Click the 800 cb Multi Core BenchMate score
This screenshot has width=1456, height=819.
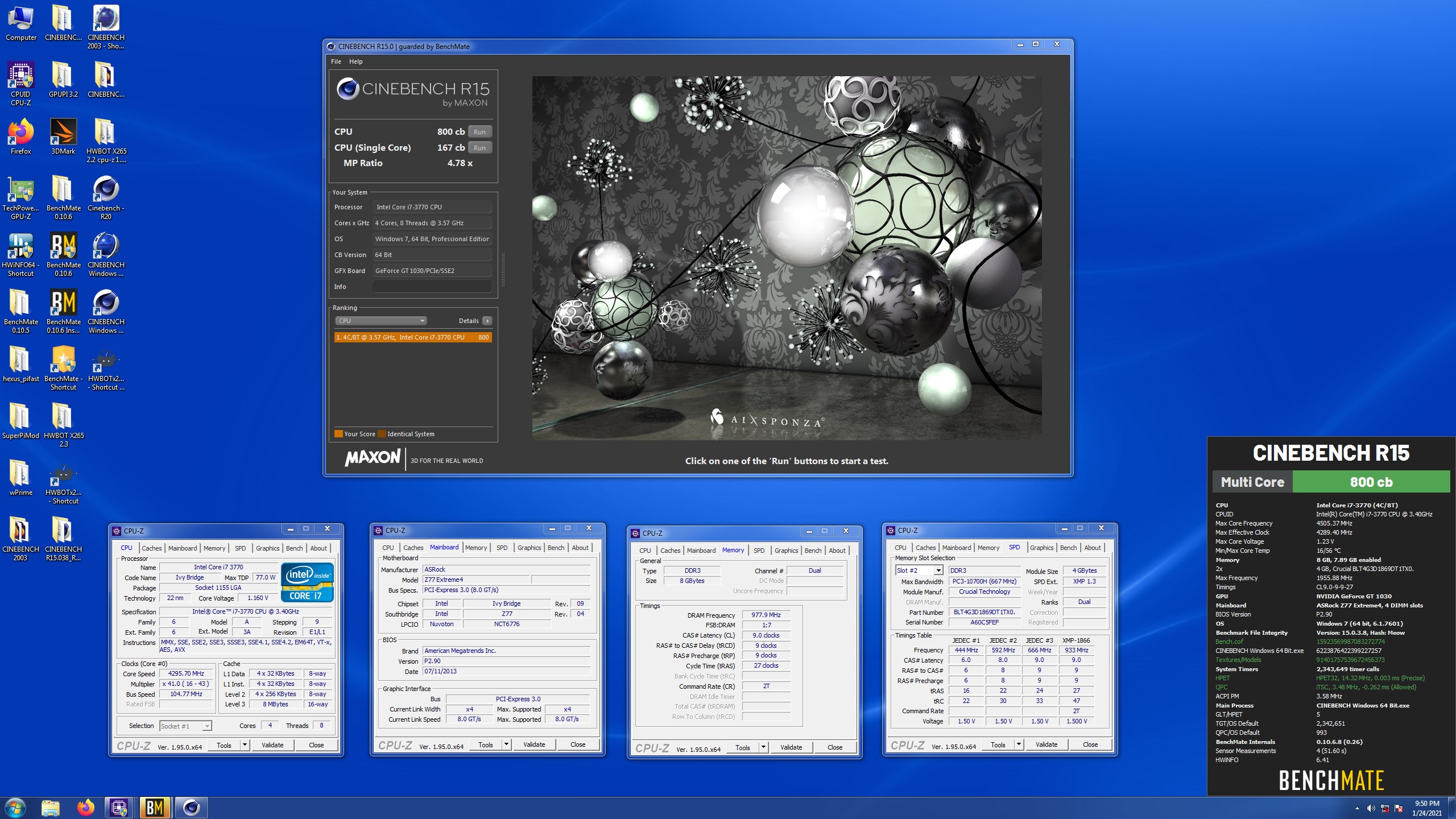[x=1371, y=482]
